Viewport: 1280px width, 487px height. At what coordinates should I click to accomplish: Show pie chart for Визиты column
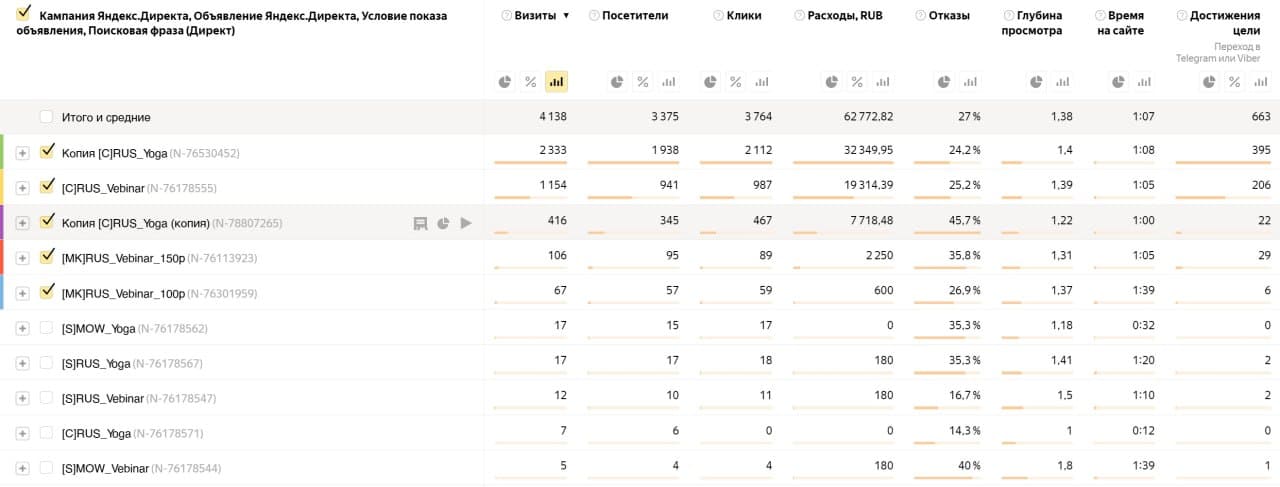[x=505, y=82]
